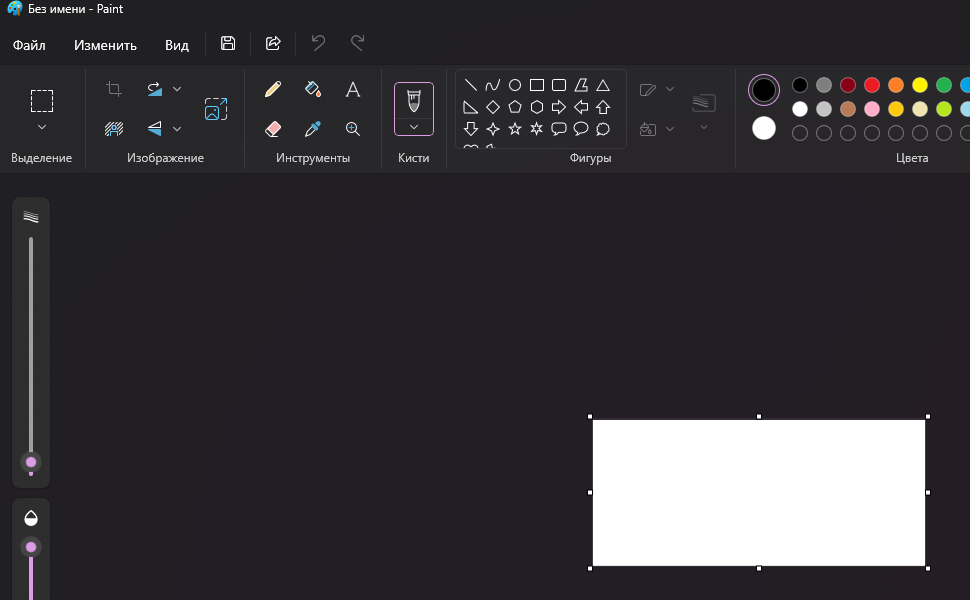Click the Share icon
The width and height of the screenshot is (970, 600).
tap(273, 43)
